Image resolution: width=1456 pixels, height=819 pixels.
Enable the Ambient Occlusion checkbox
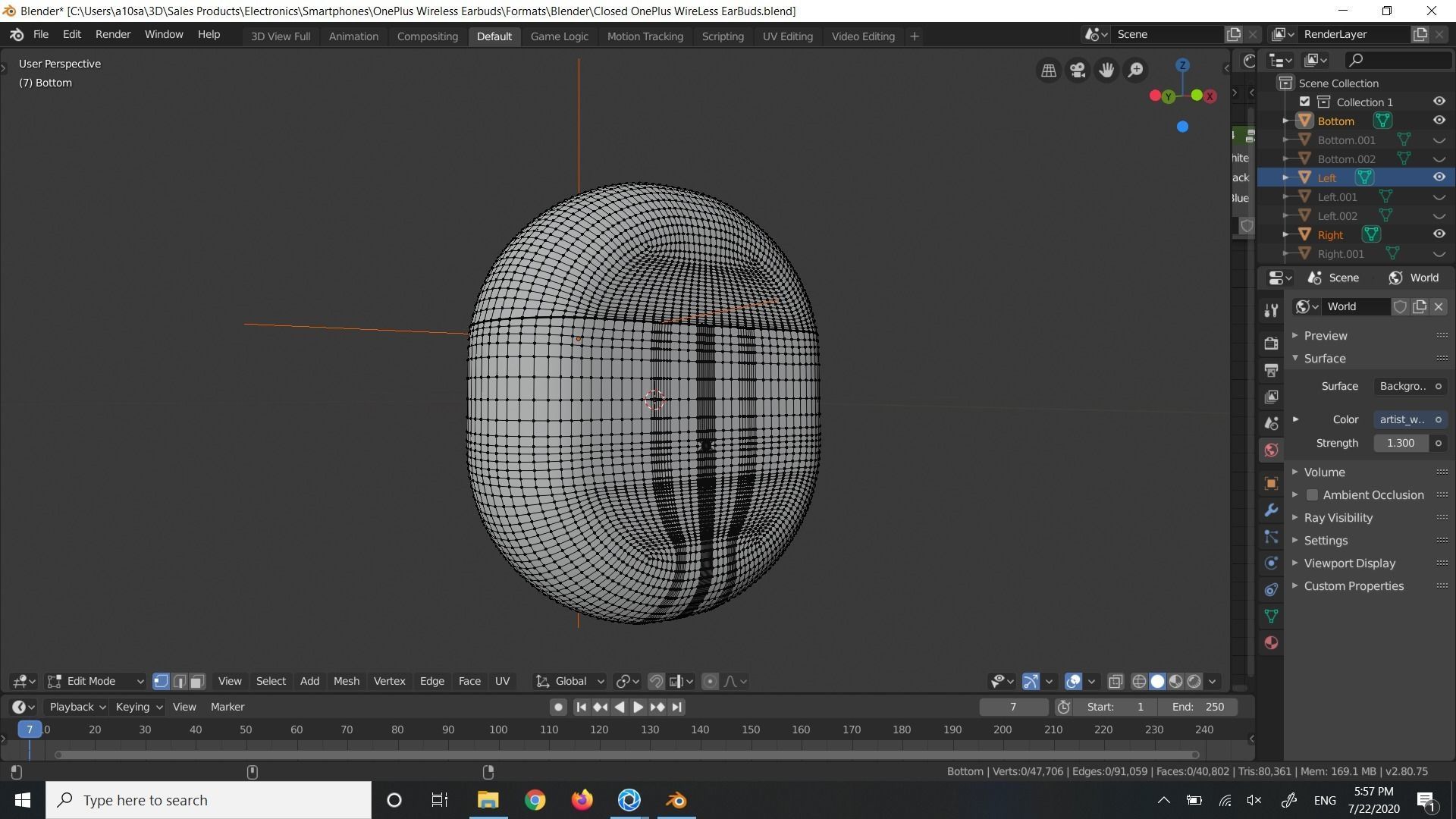[1312, 495]
